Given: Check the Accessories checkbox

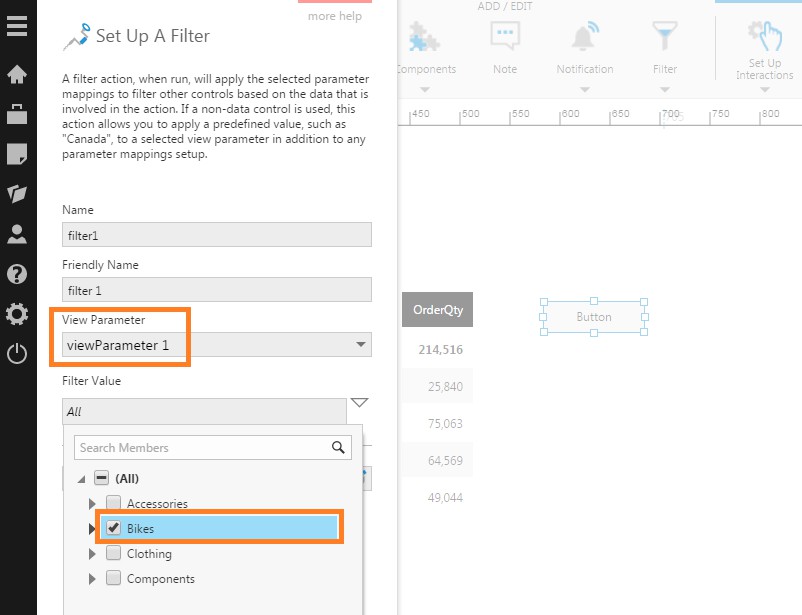Looking at the screenshot, I should (114, 503).
